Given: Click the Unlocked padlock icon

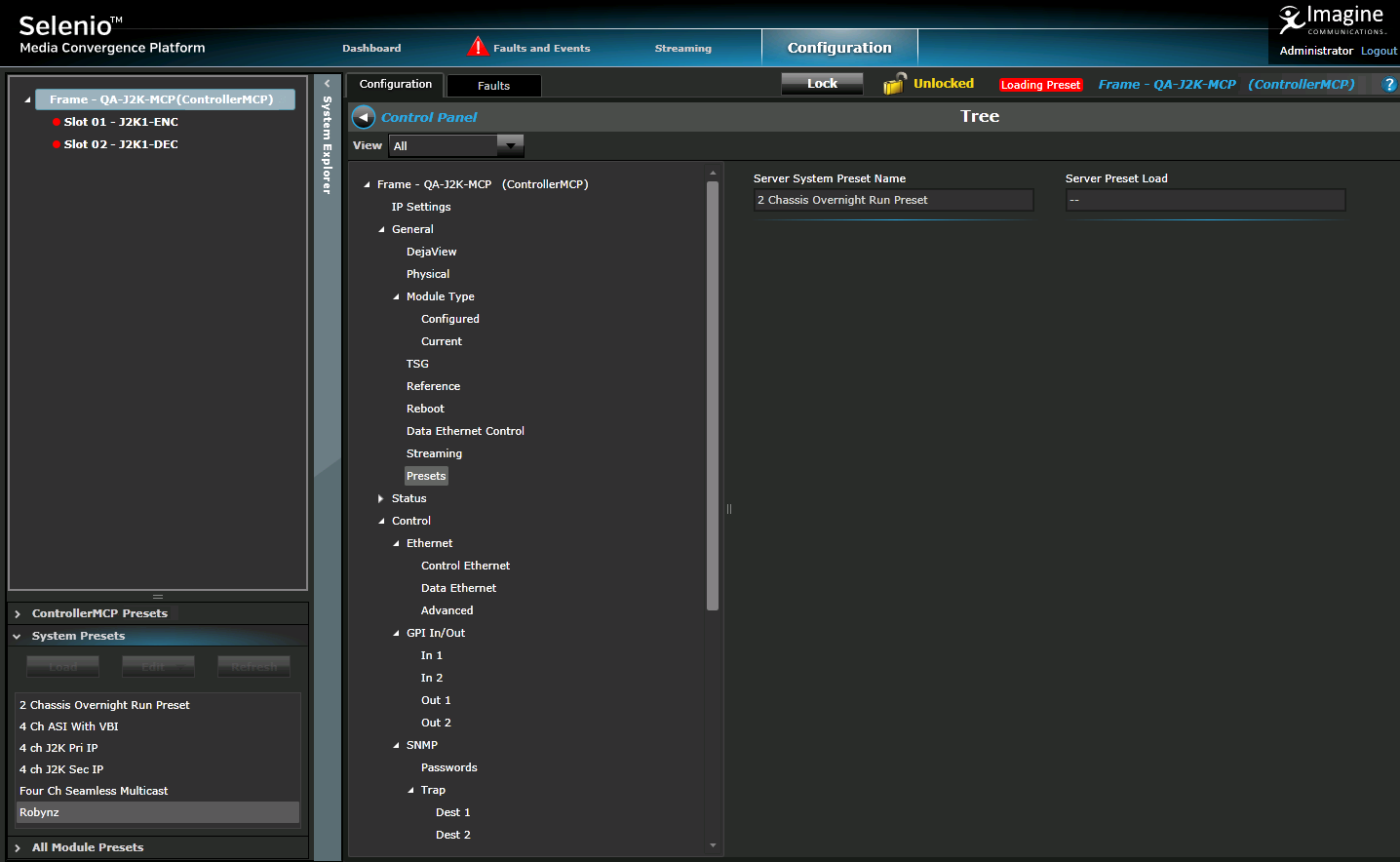Looking at the screenshot, I should [x=894, y=84].
